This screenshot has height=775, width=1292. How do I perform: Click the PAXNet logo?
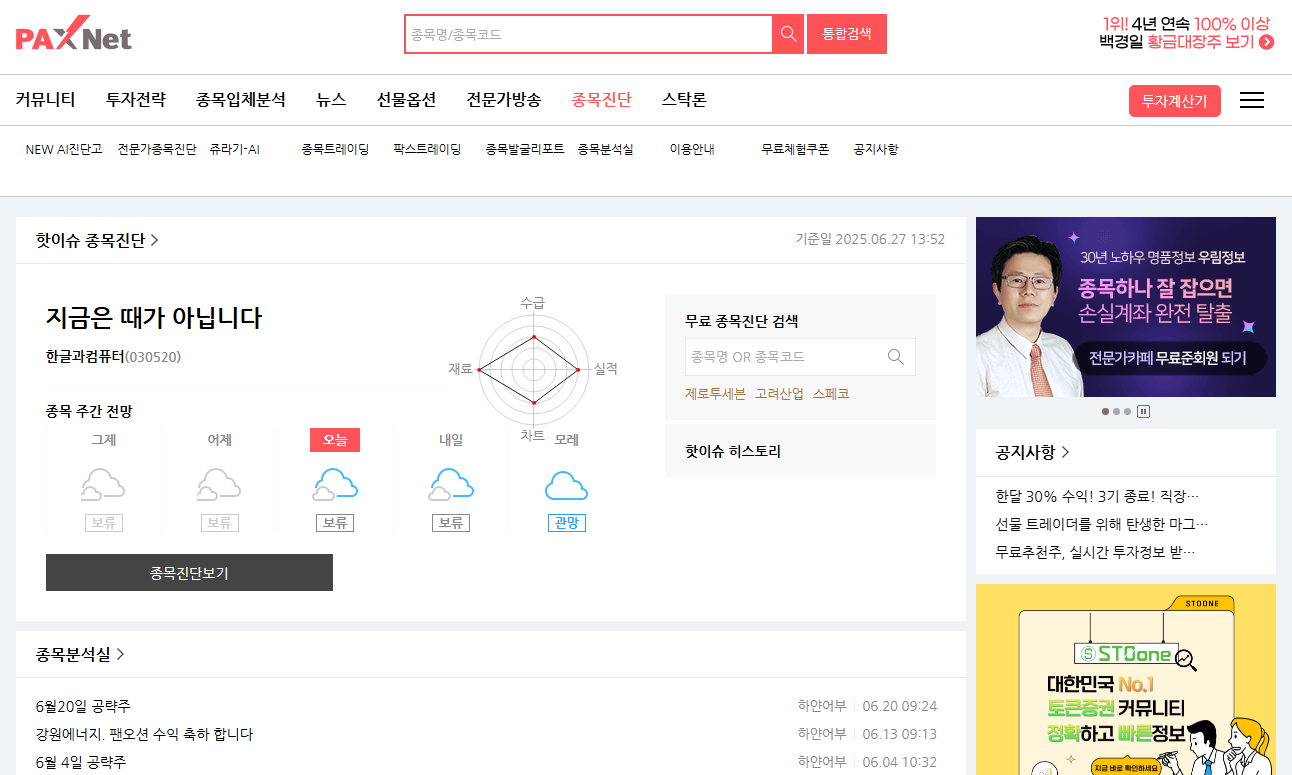[73, 34]
